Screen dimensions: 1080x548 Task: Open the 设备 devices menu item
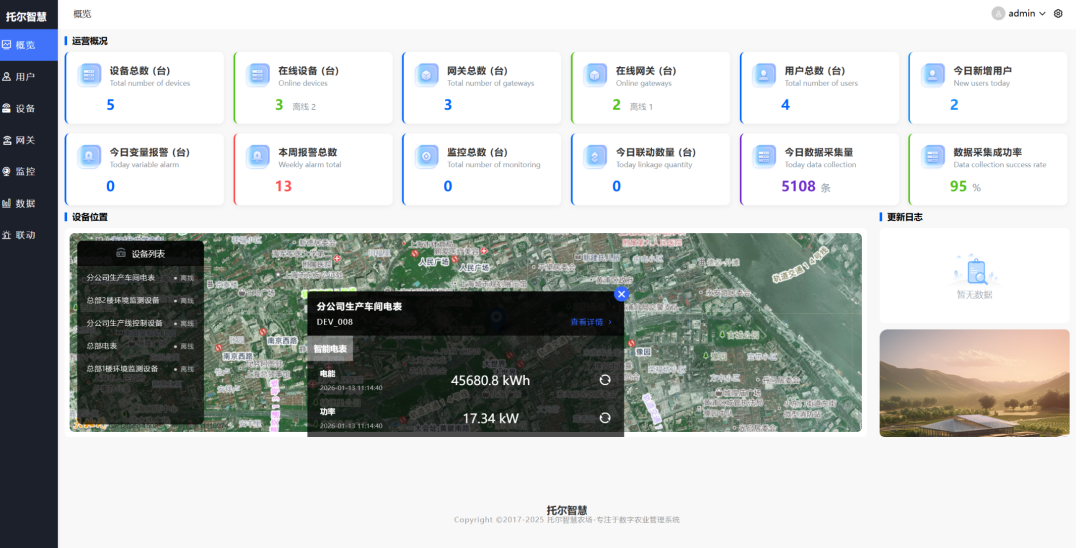tap(28, 108)
